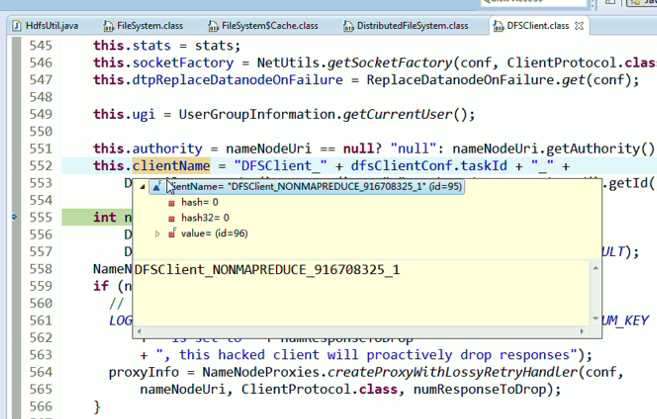Click createProxyWithLossyRetryHandler in line 564
Screen dimensions: 657x419
pos(452,372)
